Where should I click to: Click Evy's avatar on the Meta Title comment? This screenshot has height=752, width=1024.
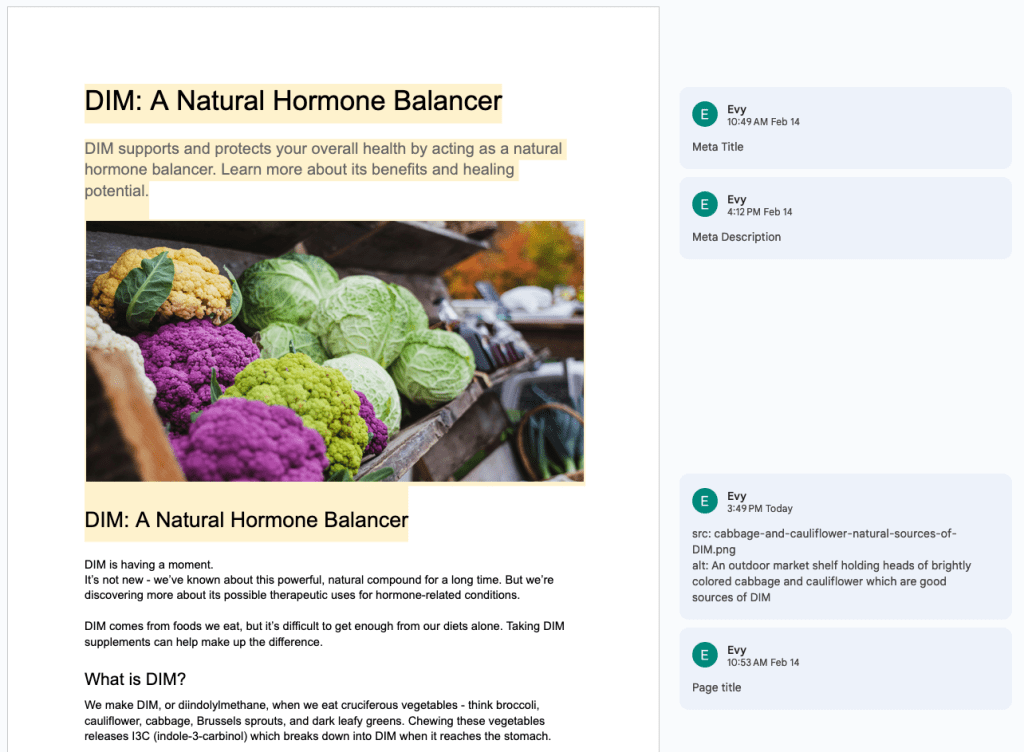point(705,114)
